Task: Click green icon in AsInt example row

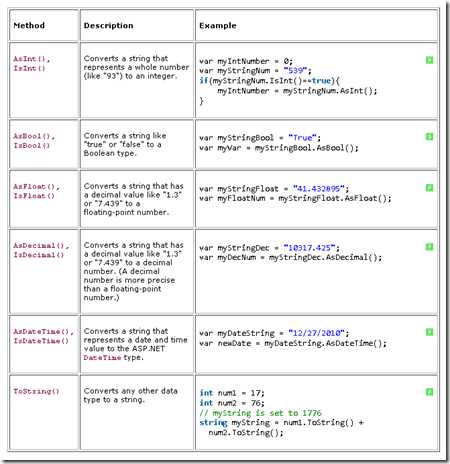Action: [x=429, y=60]
